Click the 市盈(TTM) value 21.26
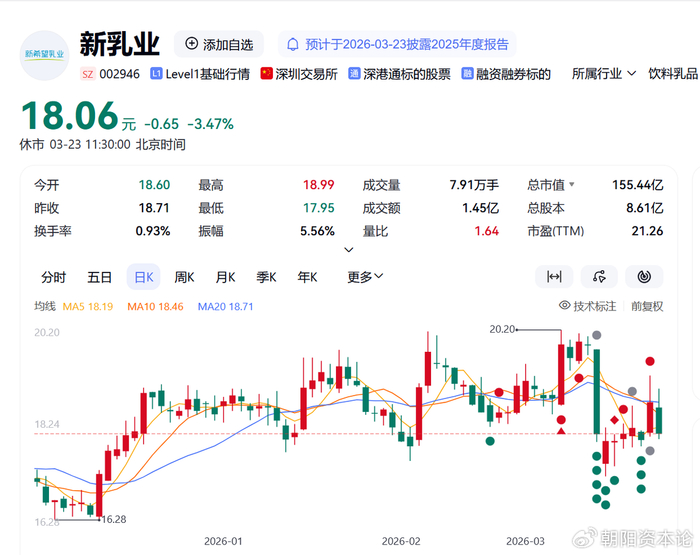This screenshot has width=700, height=555. 647,231
